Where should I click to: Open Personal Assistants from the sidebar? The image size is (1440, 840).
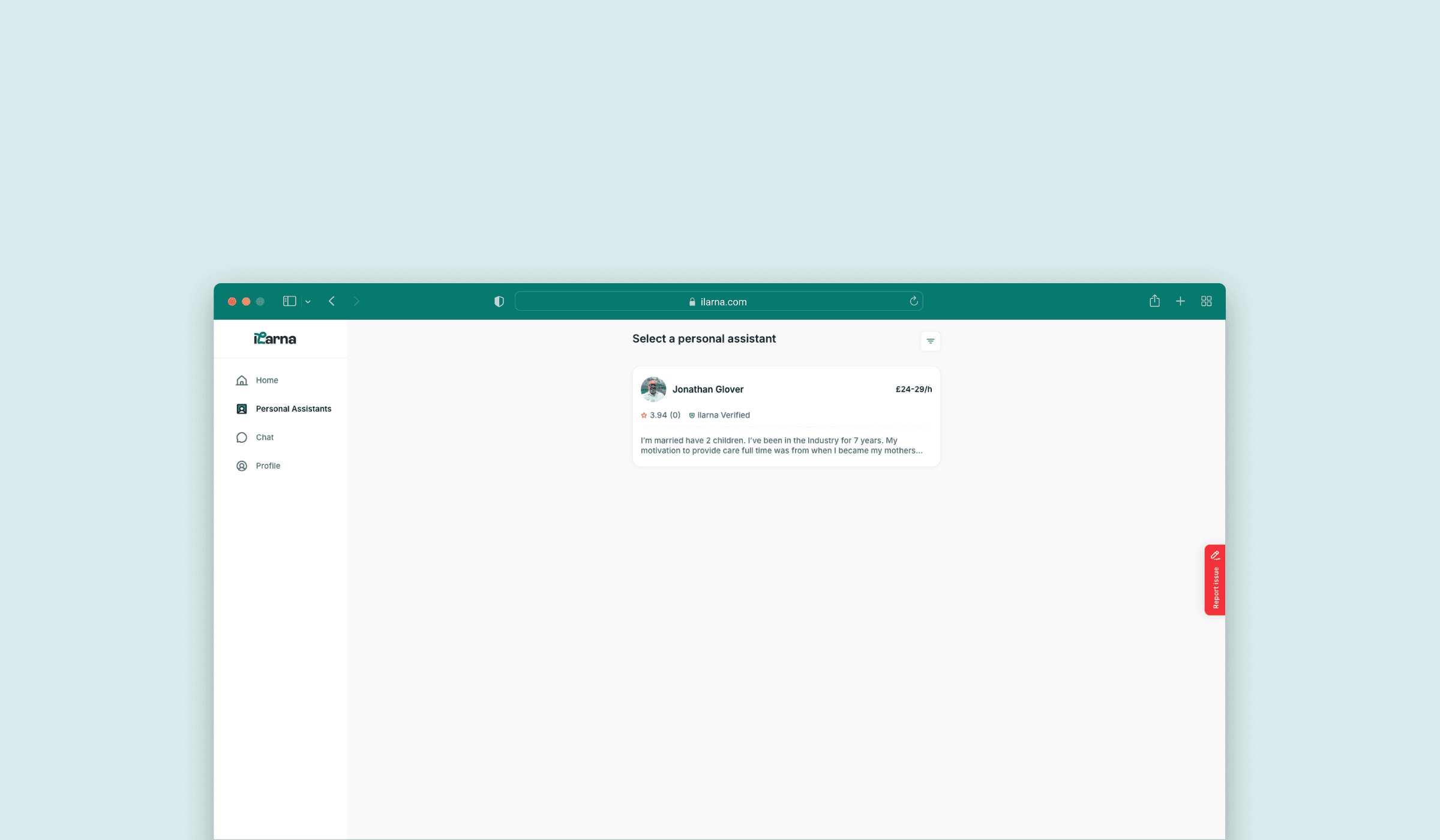(293, 409)
